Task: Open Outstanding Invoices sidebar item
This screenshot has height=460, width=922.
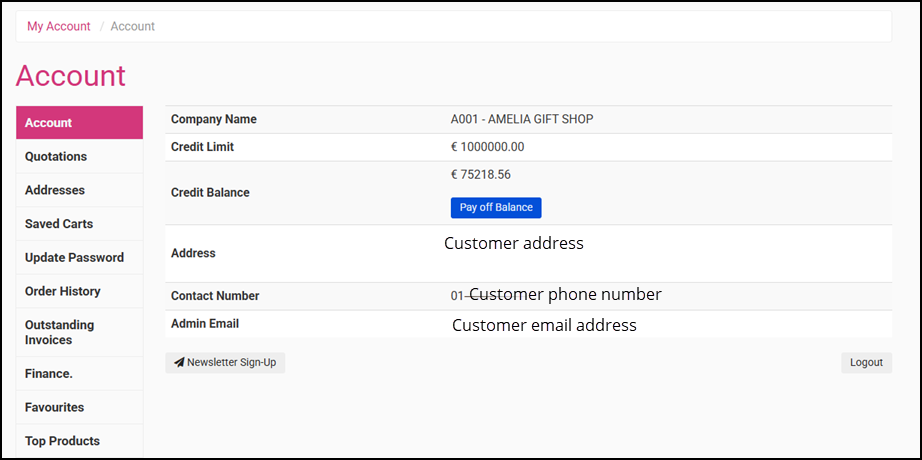Action: point(59,332)
